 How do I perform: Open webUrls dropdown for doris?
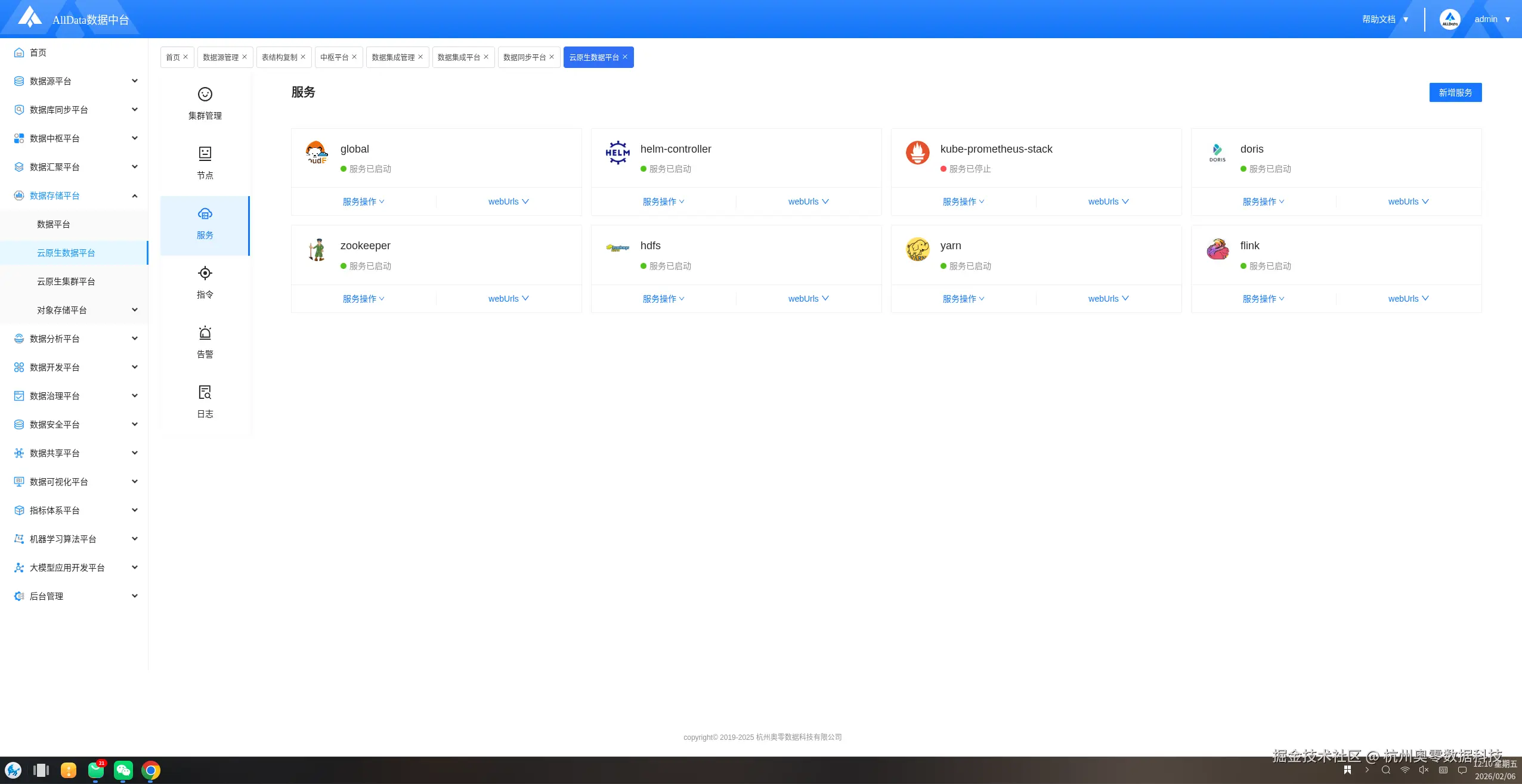pos(1408,202)
